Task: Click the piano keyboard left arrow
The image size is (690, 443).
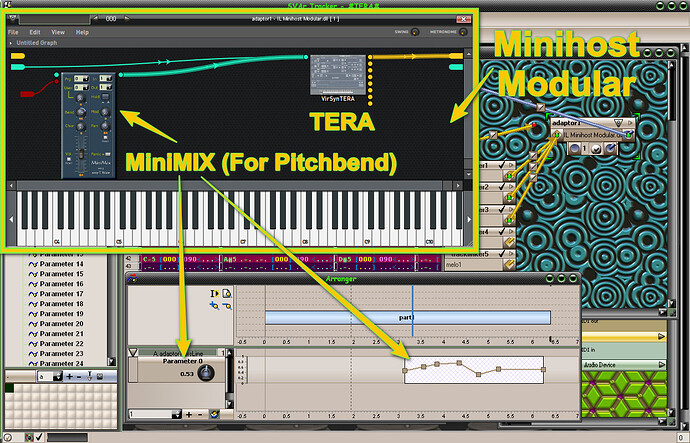Action: click(11, 219)
